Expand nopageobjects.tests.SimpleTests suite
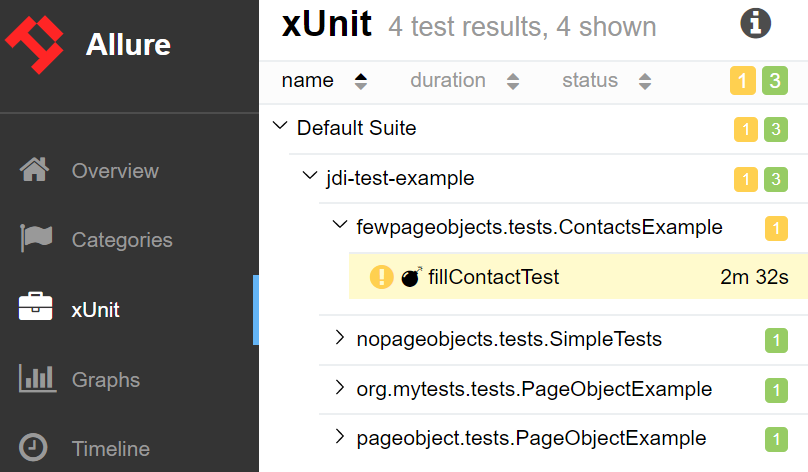 pos(340,339)
